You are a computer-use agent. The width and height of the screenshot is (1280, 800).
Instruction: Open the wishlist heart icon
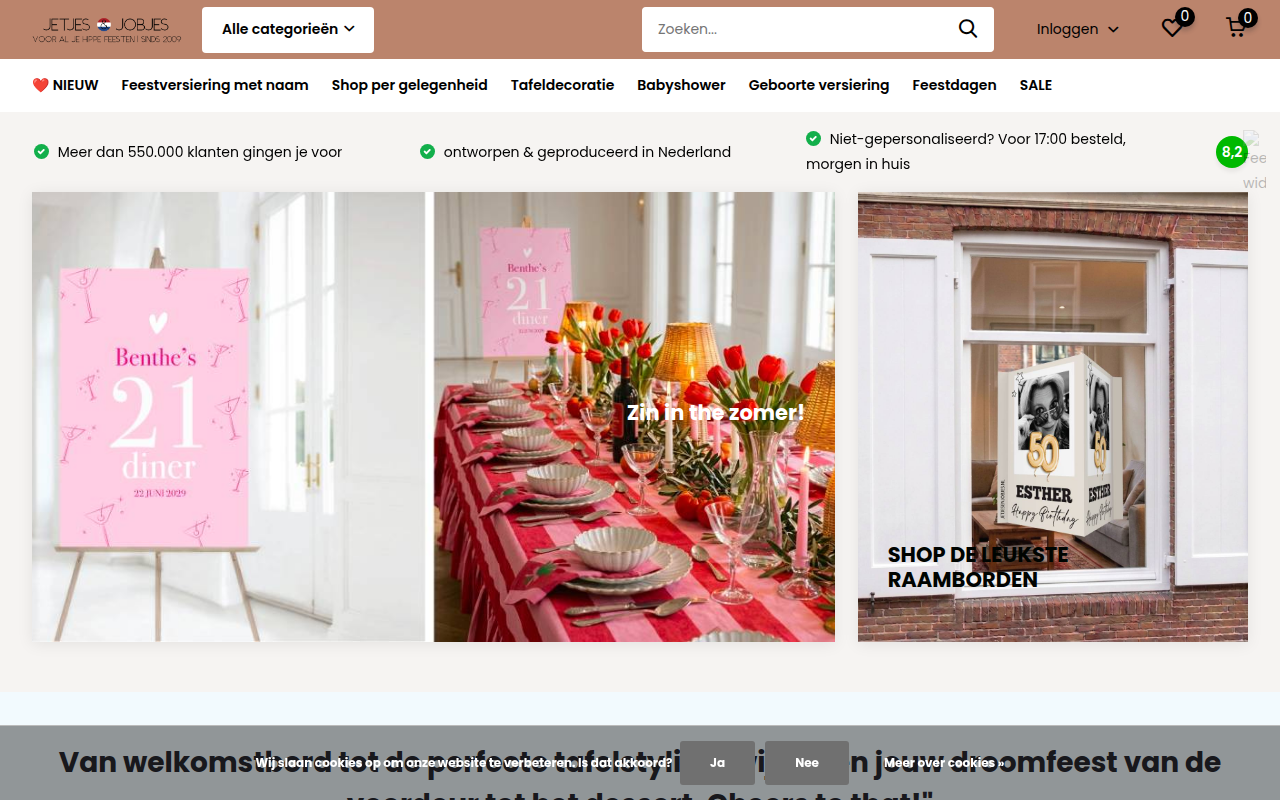1173,28
